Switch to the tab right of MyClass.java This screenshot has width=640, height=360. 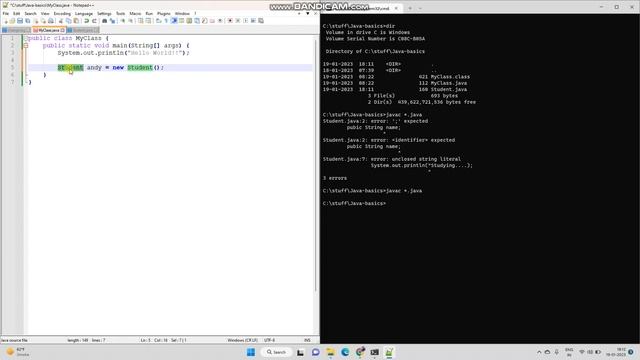[83, 30]
